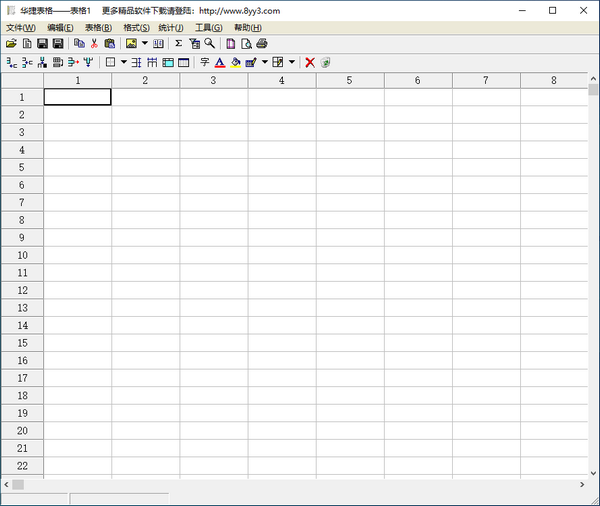
Task: Open the 帮助(H) menu
Action: click(x=247, y=27)
